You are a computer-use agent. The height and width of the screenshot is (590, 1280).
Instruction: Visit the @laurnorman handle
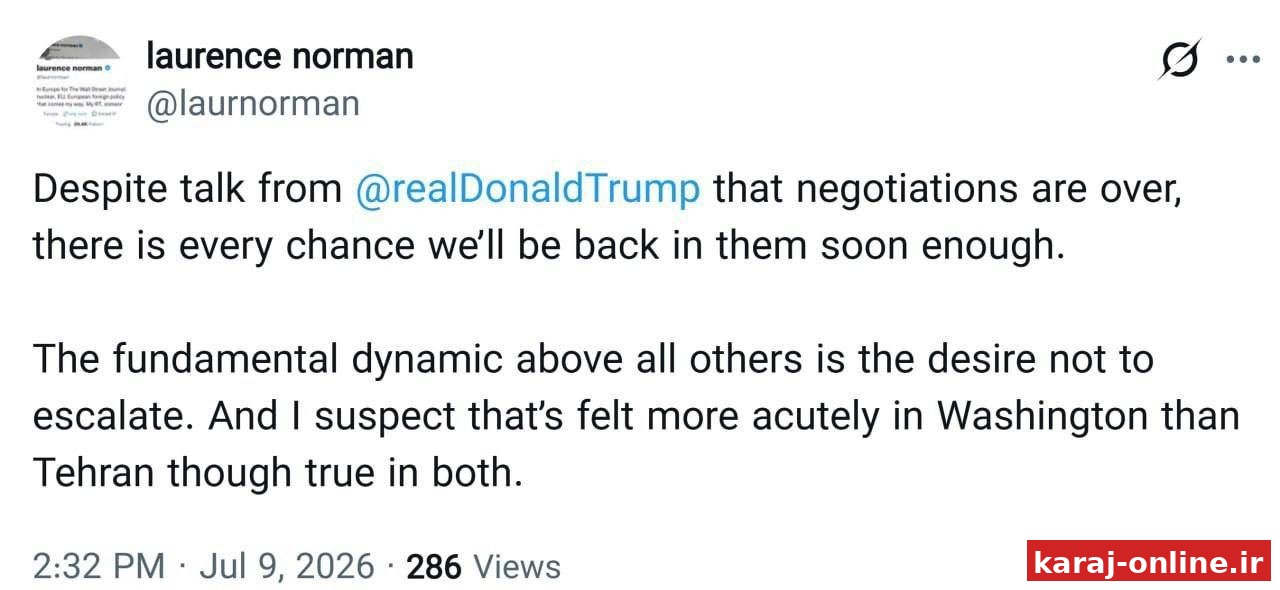coord(253,104)
